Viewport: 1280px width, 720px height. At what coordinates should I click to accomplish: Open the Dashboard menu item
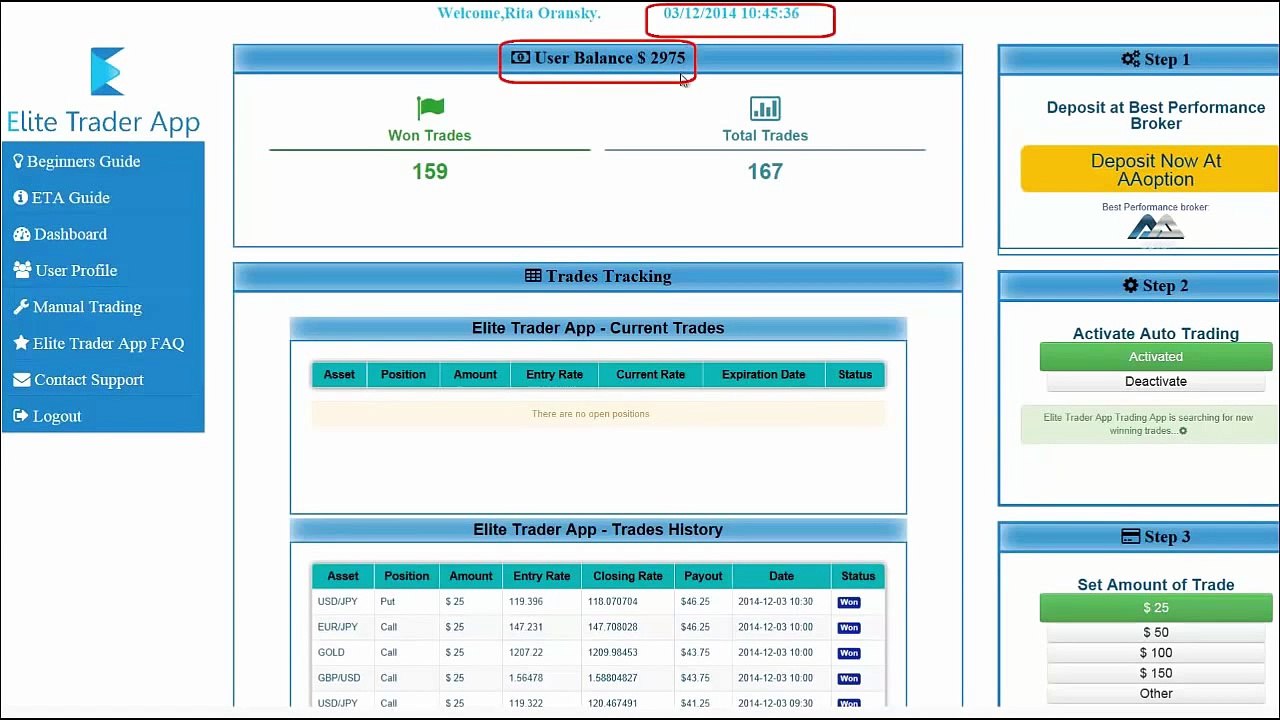coord(70,234)
